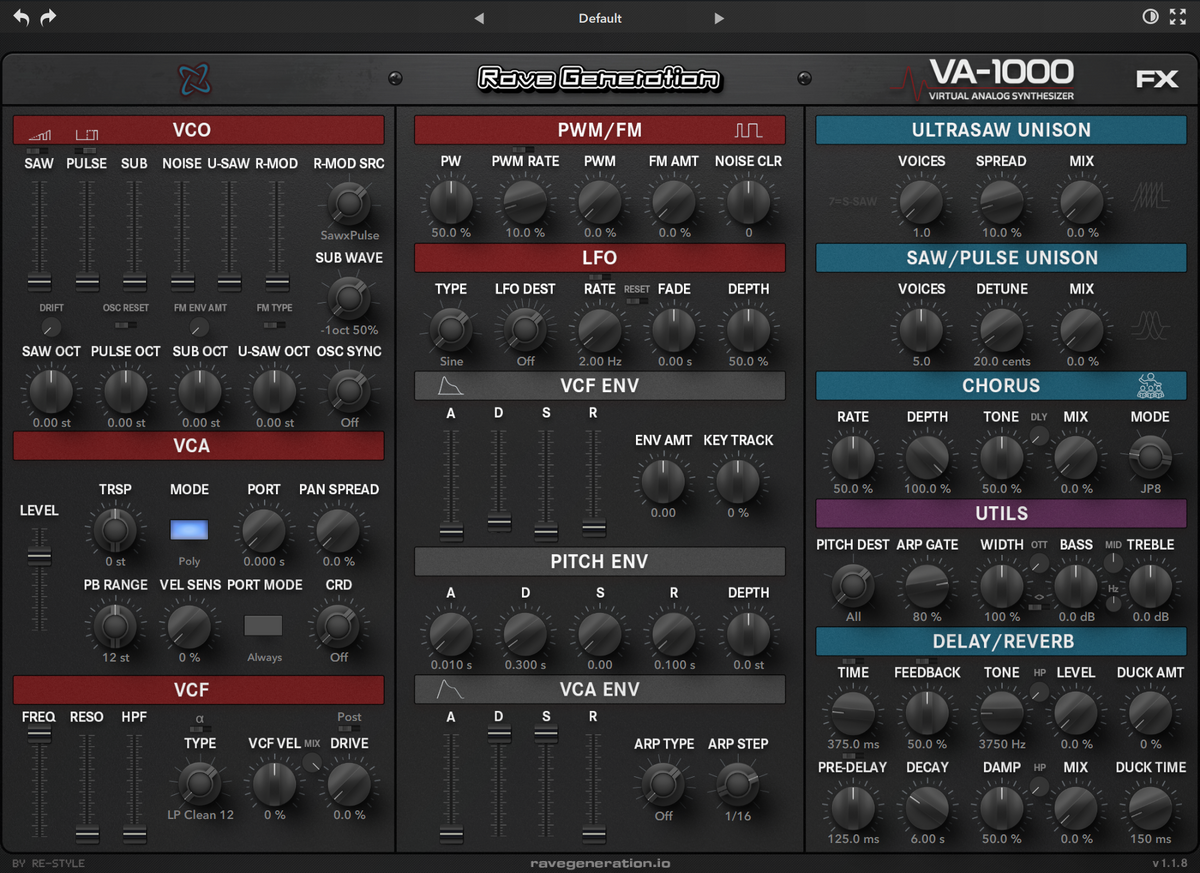Screen dimensions: 1200x873
Task: Click the PORT MODE Always button
Action: 264,626
